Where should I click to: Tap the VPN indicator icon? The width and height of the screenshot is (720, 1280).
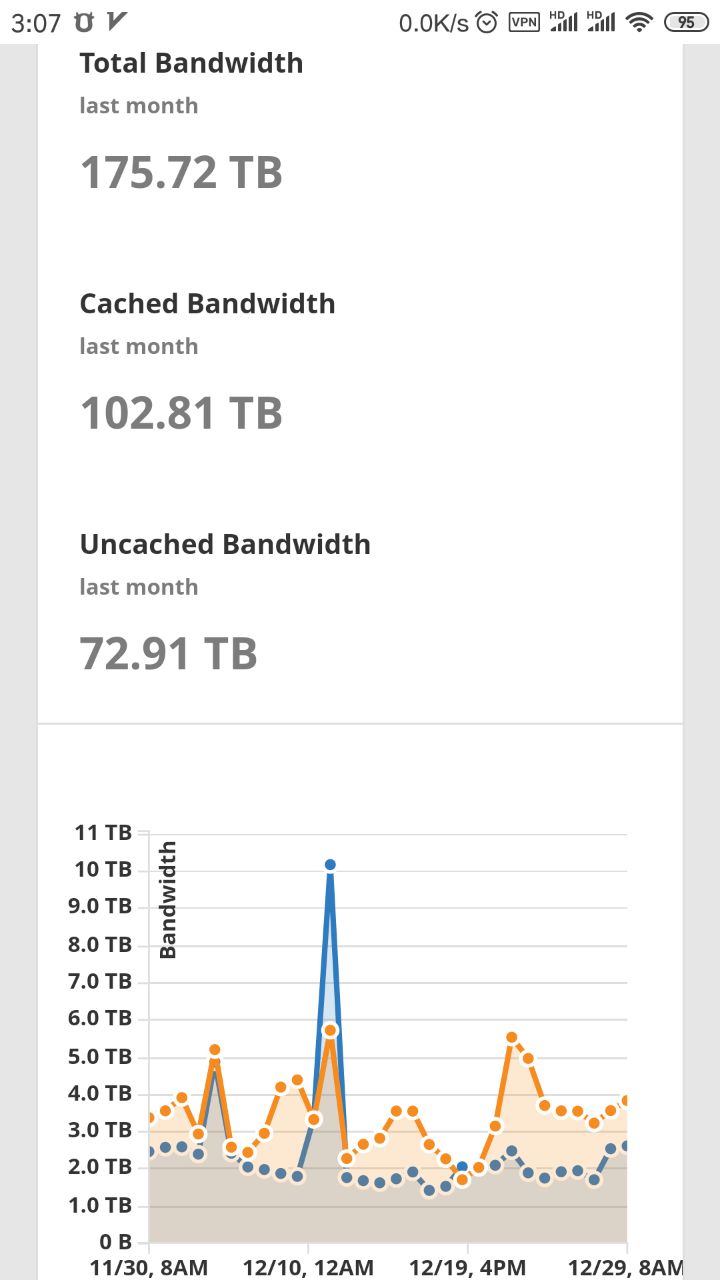tap(524, 22)
